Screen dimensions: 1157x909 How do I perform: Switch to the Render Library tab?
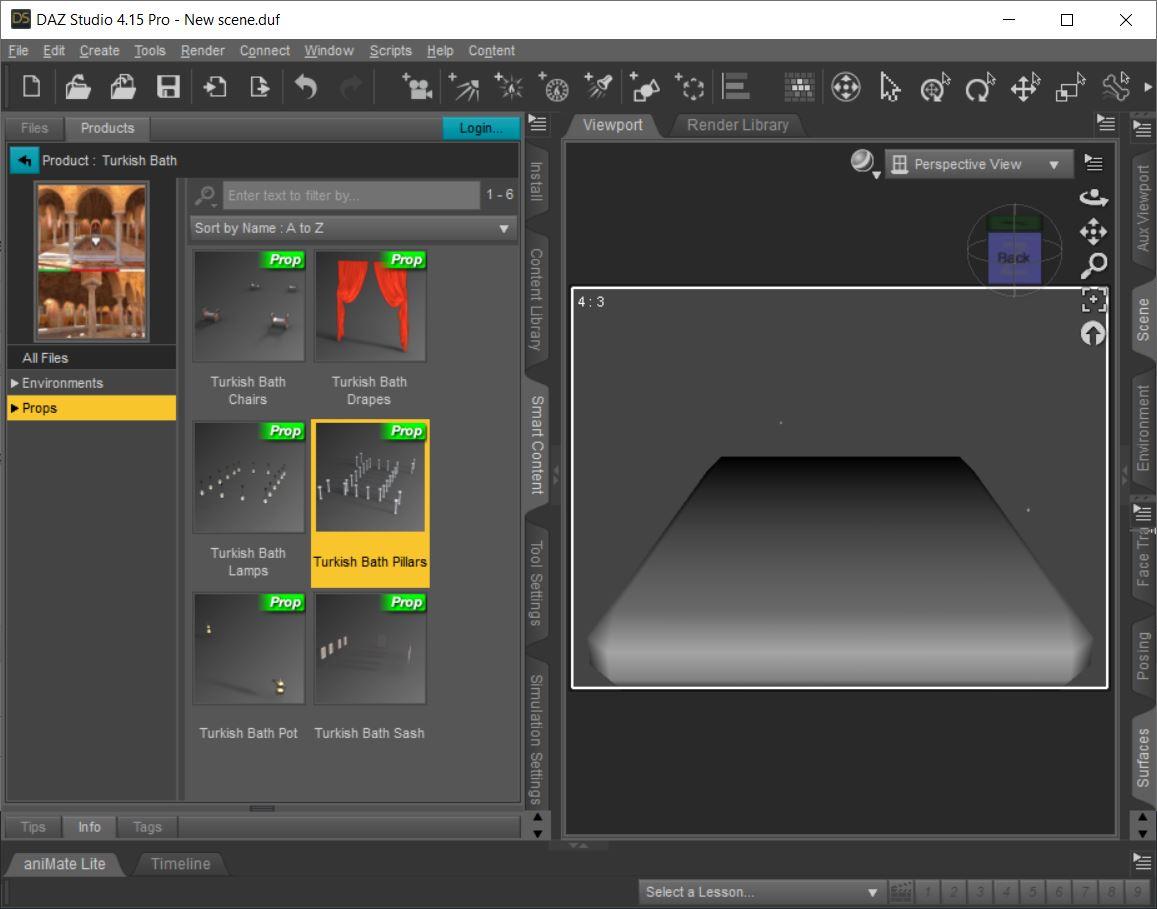[x=737, y=125]
